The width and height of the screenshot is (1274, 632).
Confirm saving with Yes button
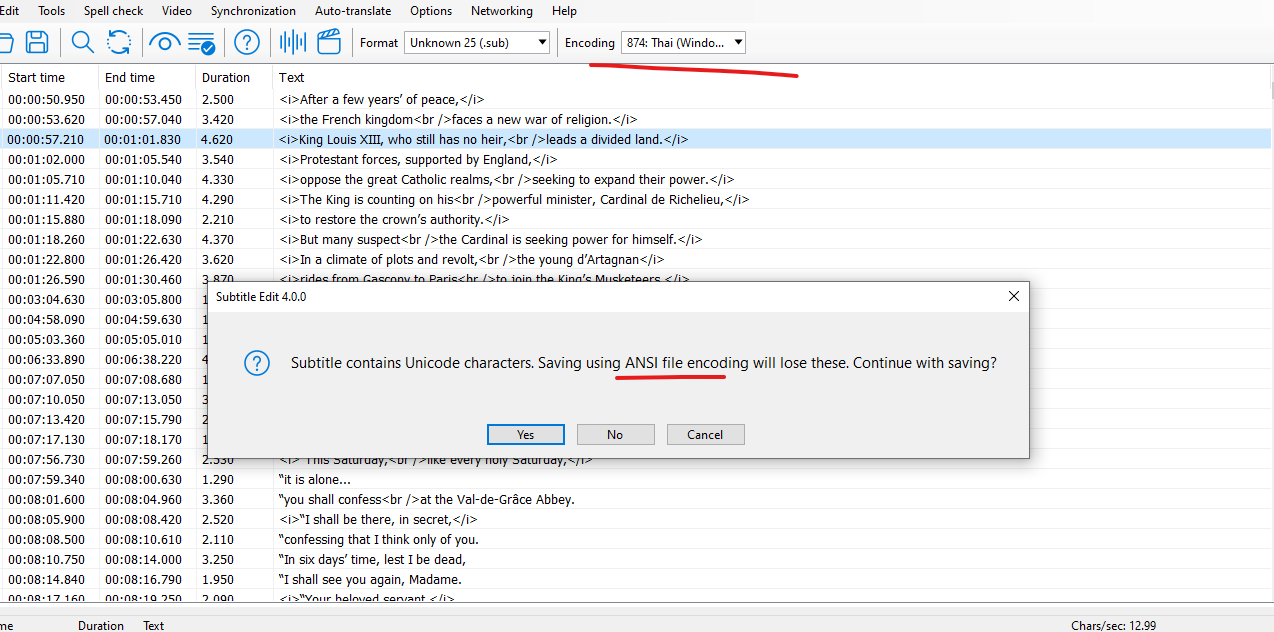coord(525,434)
